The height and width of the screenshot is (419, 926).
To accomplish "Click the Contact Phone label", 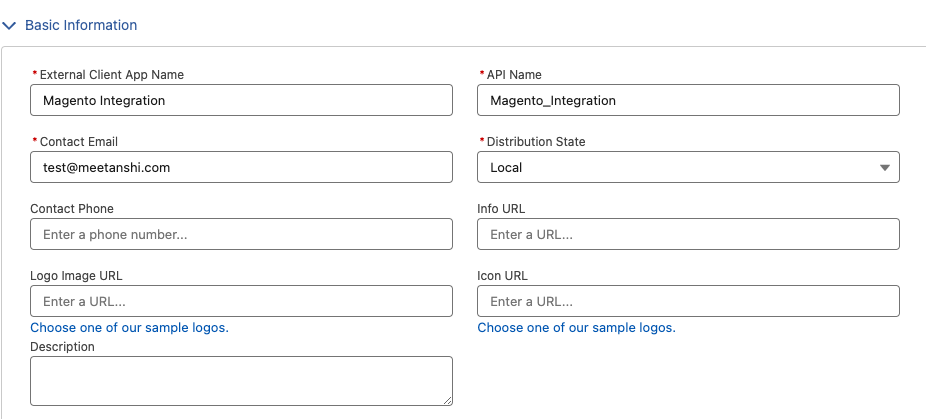I will click(71, 209).
